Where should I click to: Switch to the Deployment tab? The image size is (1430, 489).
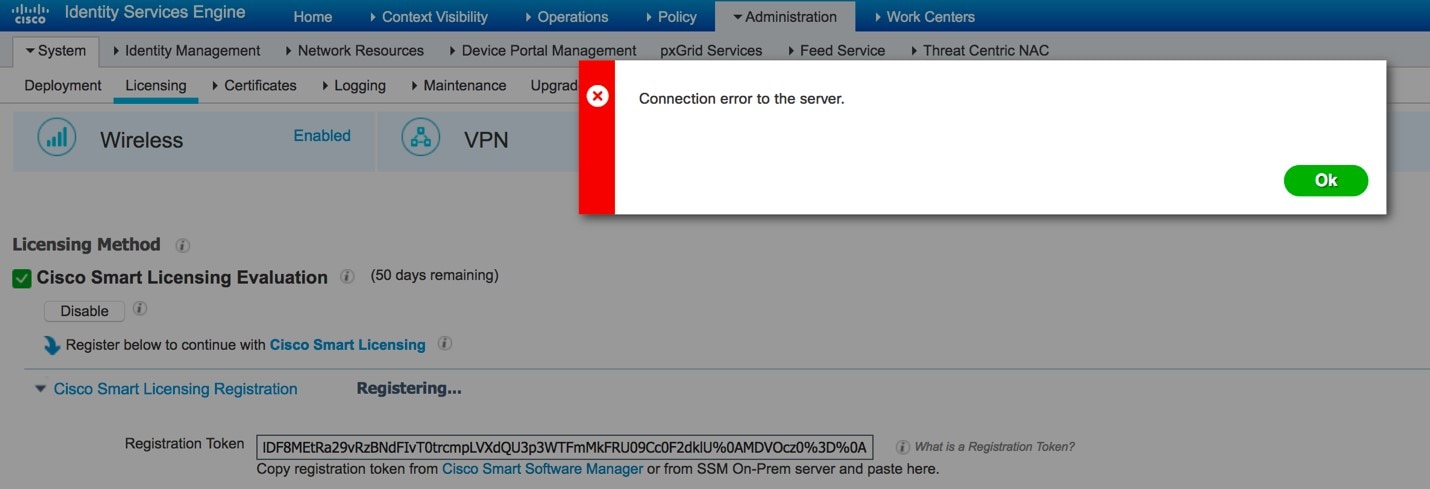[x=63, y=85]
